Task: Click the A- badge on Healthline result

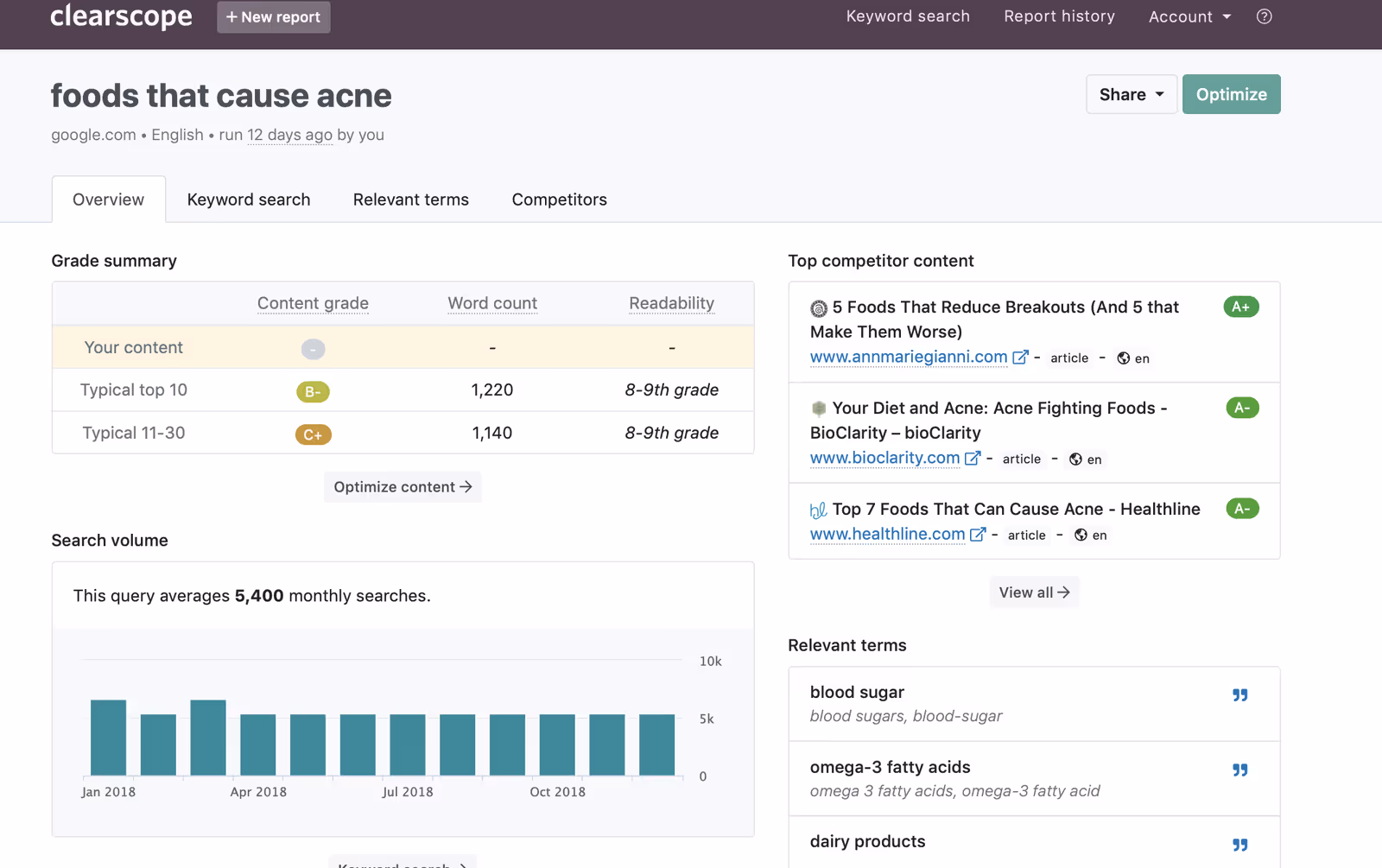Action: [1242, 509]
